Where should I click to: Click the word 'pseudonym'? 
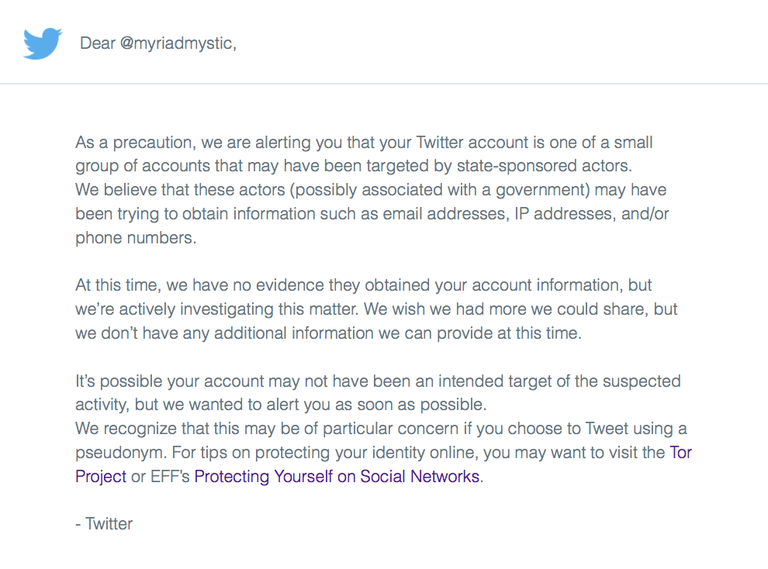(x=121, y=452)
